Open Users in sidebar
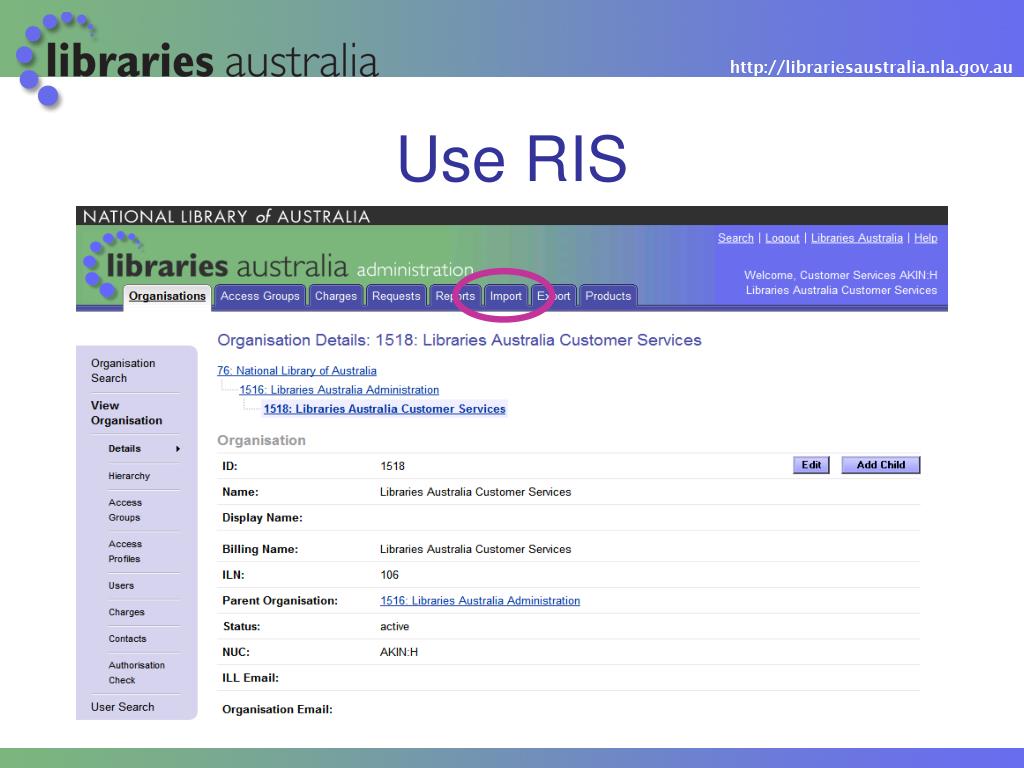Image resolution: width=1024 pixels, height=768 pixels. 121,586
